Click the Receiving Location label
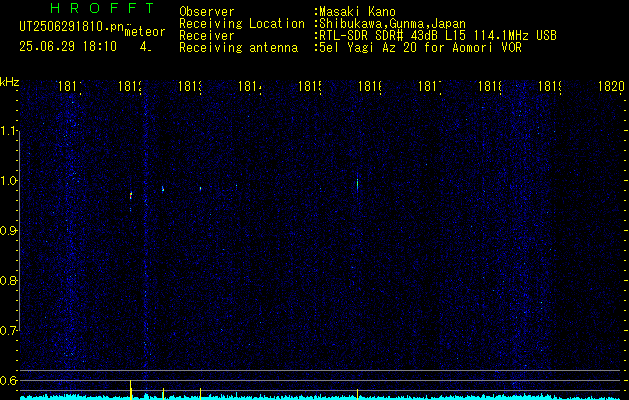Image resolution: width=629 pixels, height=400 pixels. 242,24
